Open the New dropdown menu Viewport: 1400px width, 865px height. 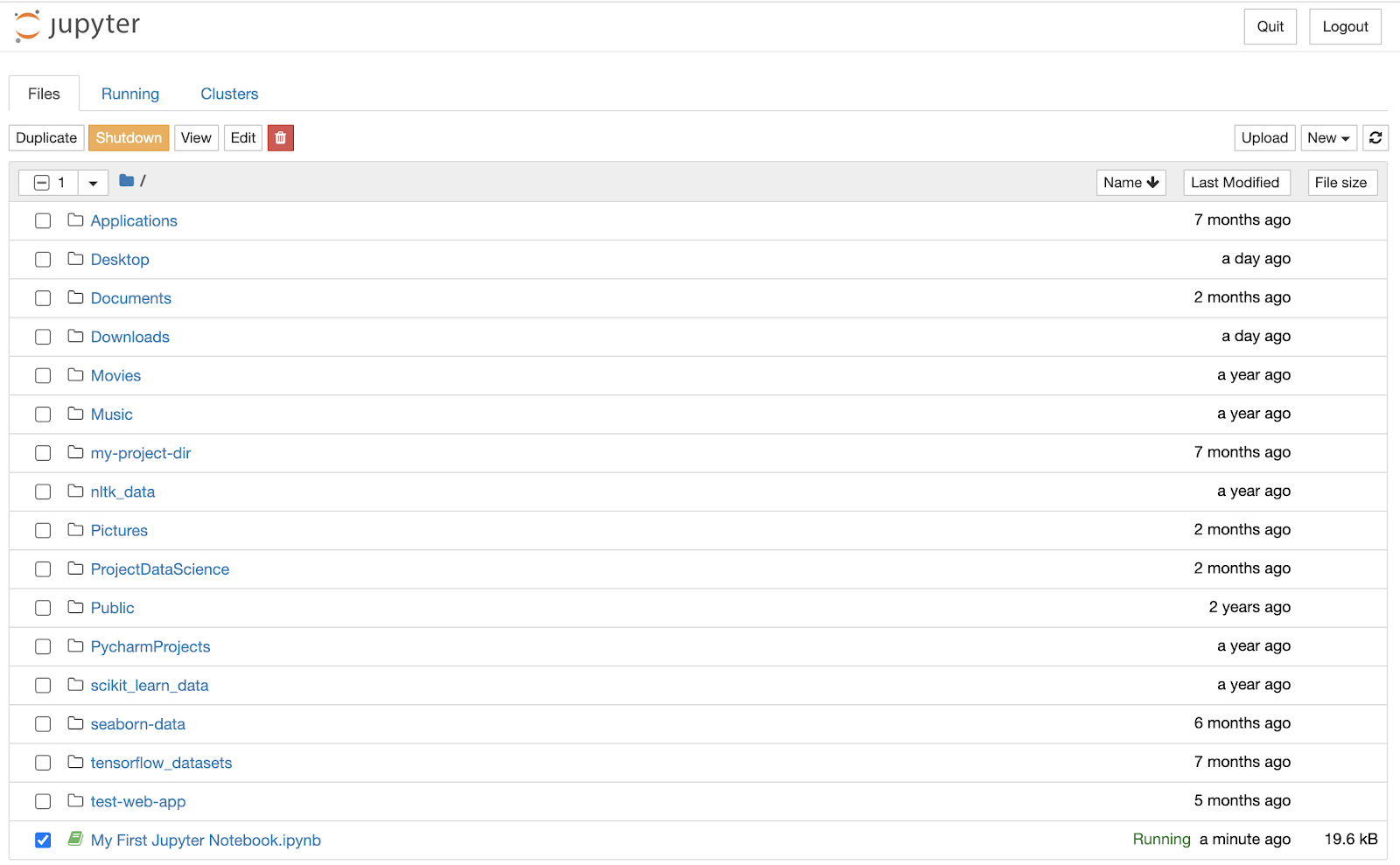pyautogui.click(x=1328, y=138)
